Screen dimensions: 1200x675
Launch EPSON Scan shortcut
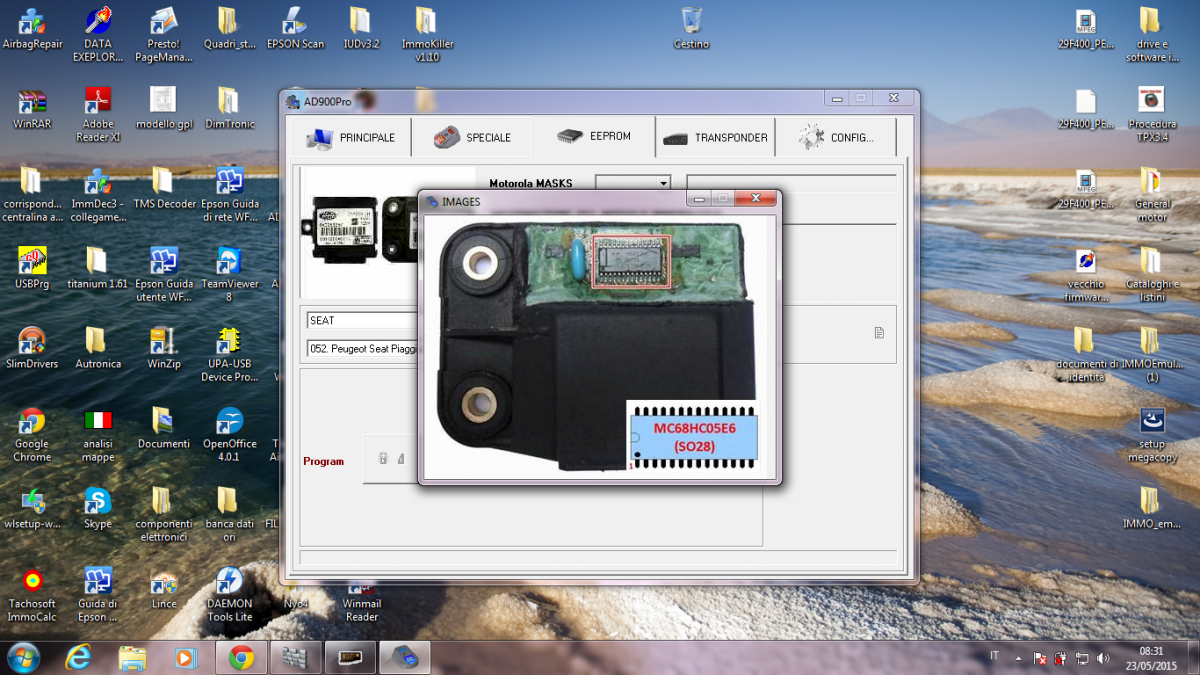pyautogui.click(x=295, y=29)
